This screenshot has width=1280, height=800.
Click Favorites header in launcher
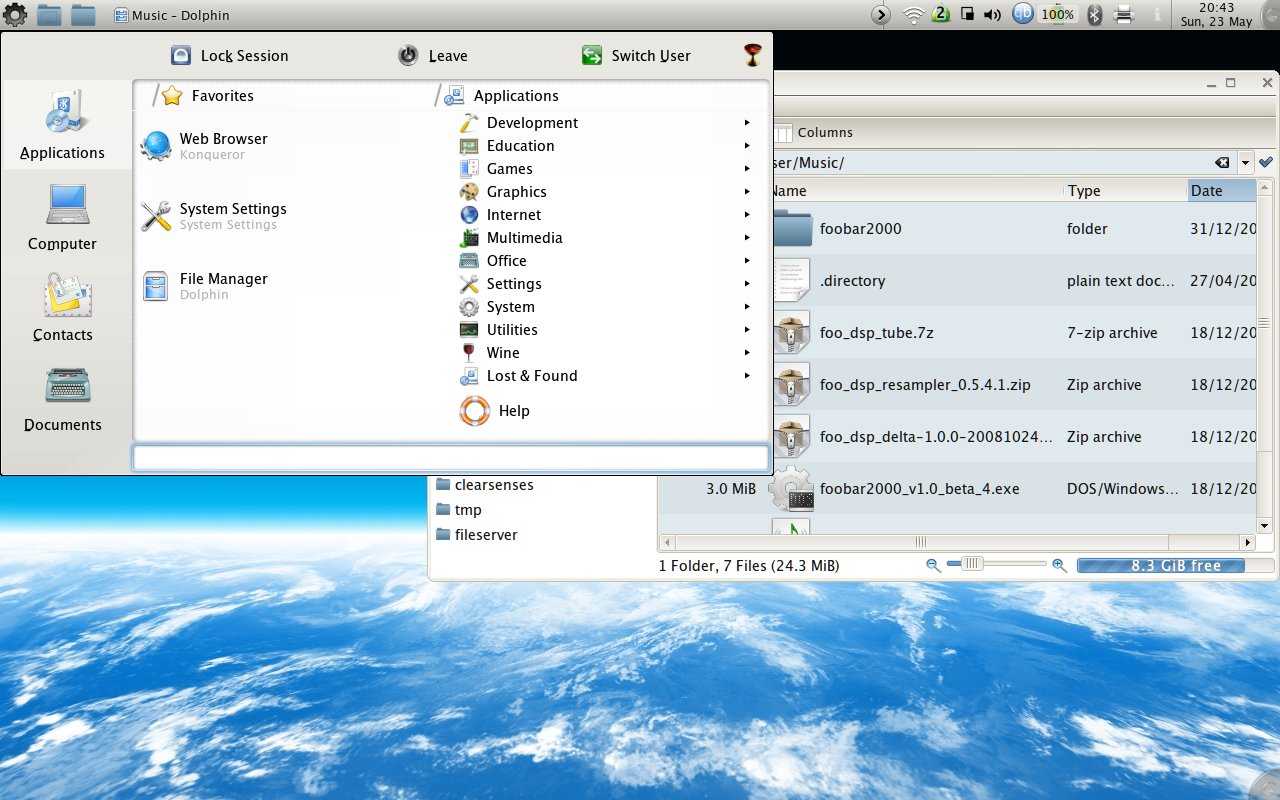click(208, 96)
